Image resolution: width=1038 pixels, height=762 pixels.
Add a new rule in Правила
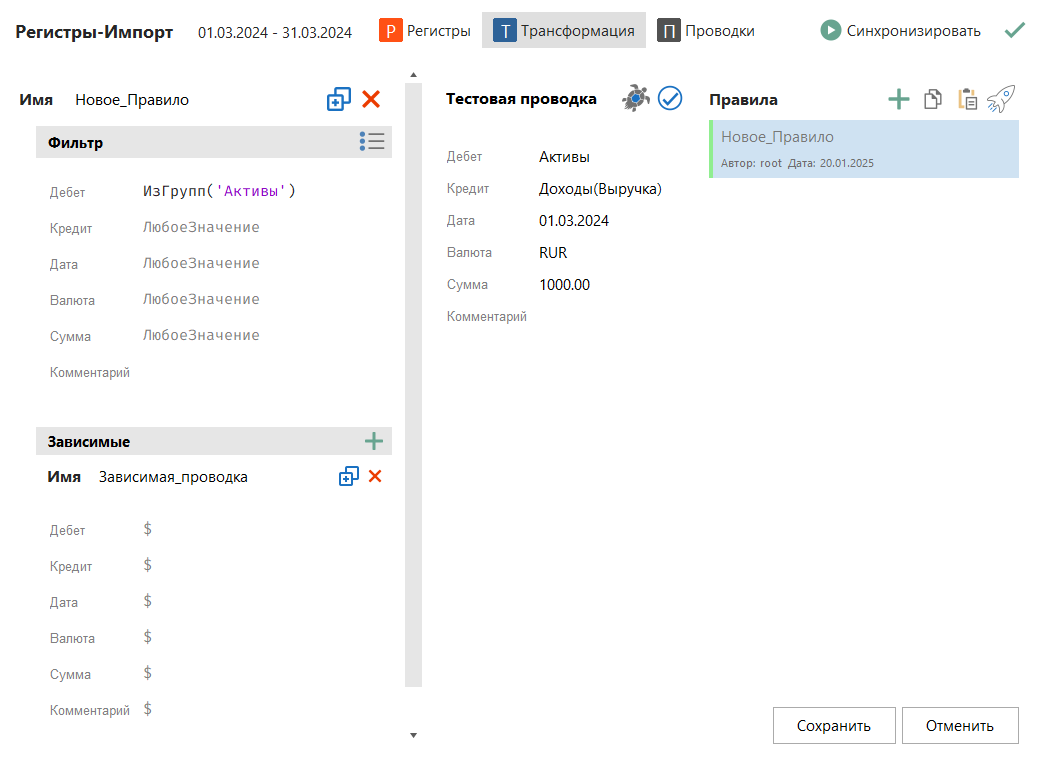coord(899,99)
